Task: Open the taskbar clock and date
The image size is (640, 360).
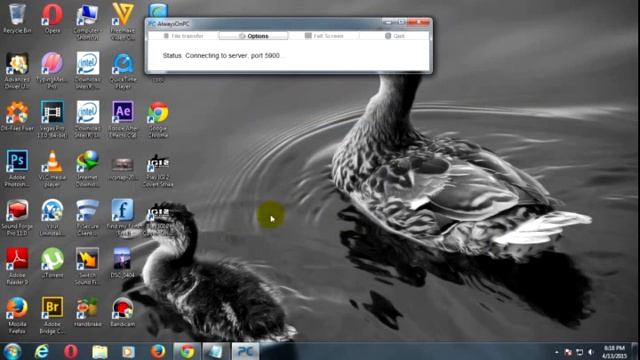Action: click(615, 352)
